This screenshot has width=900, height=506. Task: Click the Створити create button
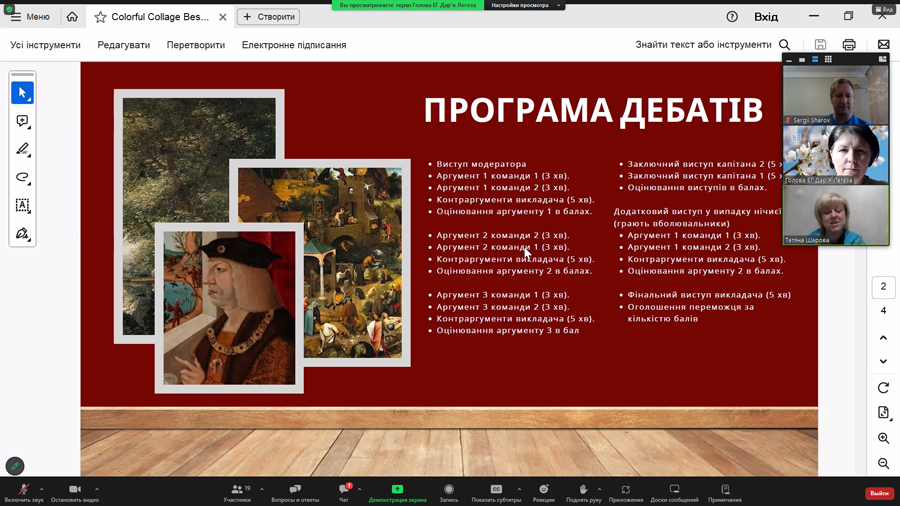269,17
